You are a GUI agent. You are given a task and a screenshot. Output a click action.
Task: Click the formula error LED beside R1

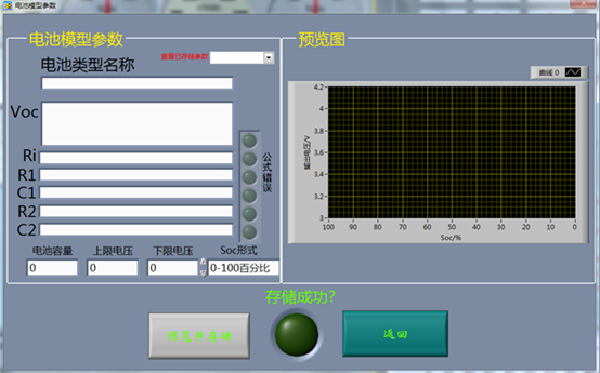pyautogui.click(x=250, y=178)
